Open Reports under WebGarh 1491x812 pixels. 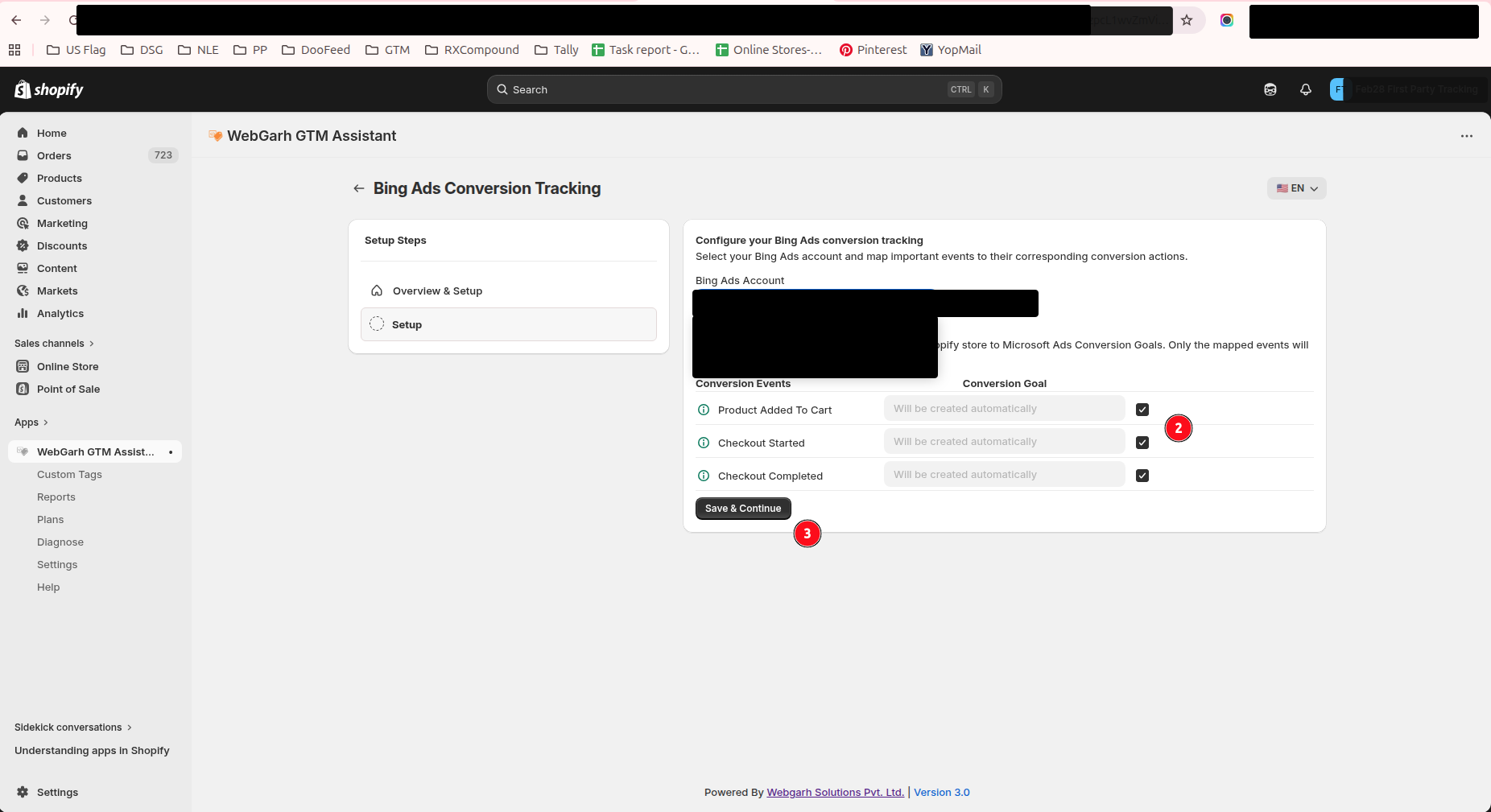[56, 497]
